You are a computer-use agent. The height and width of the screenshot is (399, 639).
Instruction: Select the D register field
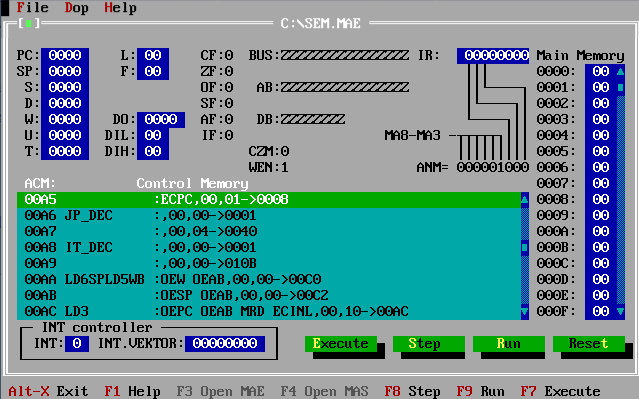[x=65, y=103]
